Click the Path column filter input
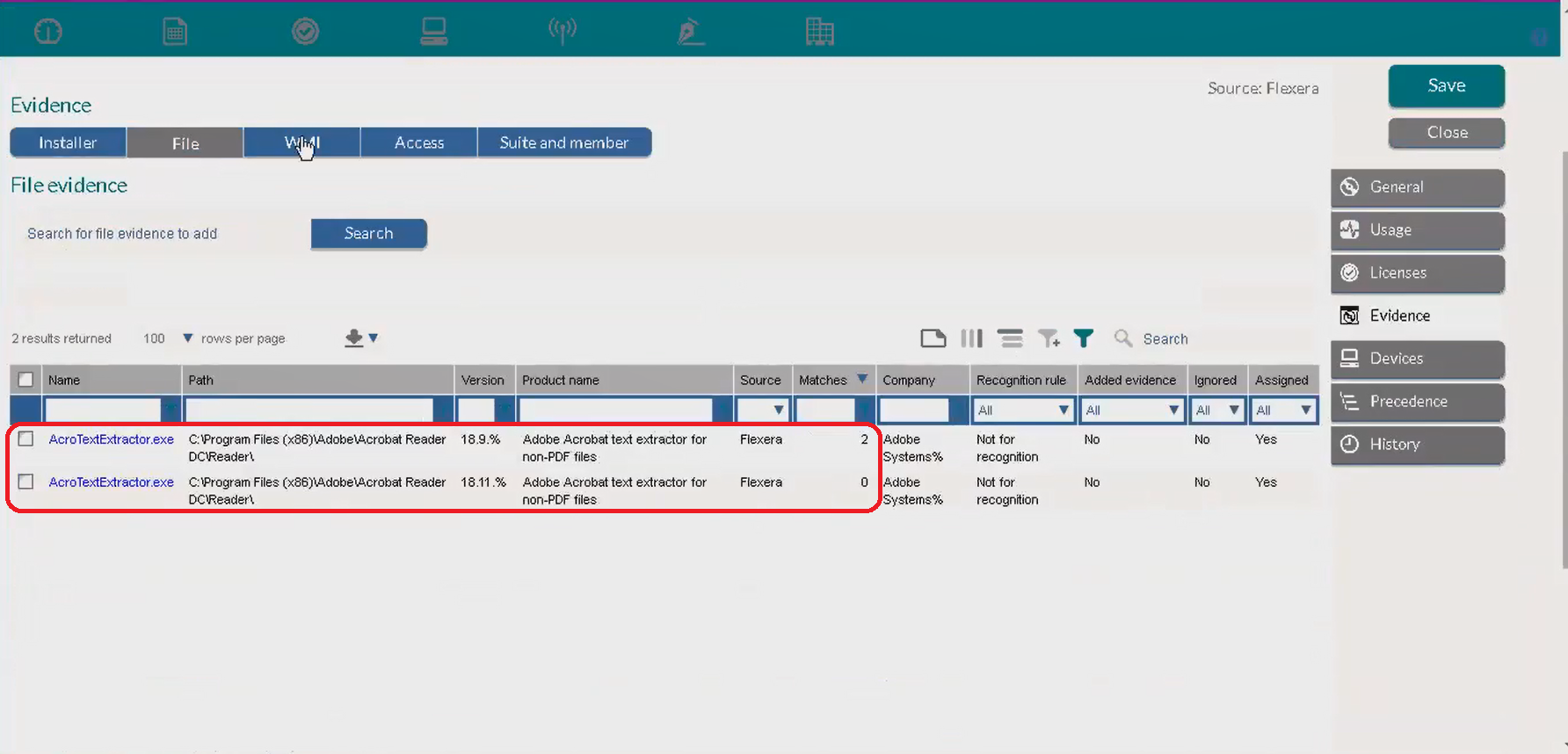Image resolution: width=1568 pixels, height=754 pixels. click(309, 410)
